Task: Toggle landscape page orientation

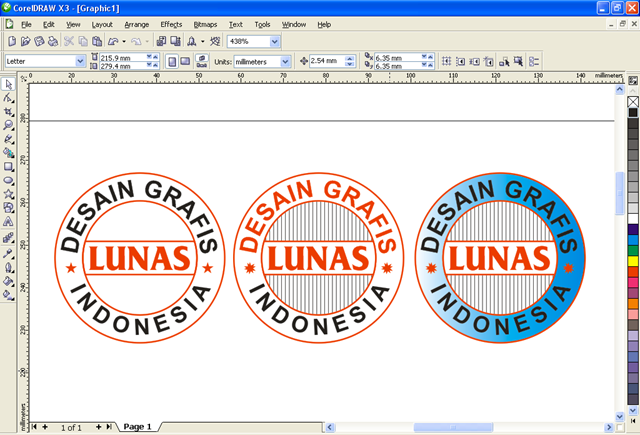Action: coord(185,62)
